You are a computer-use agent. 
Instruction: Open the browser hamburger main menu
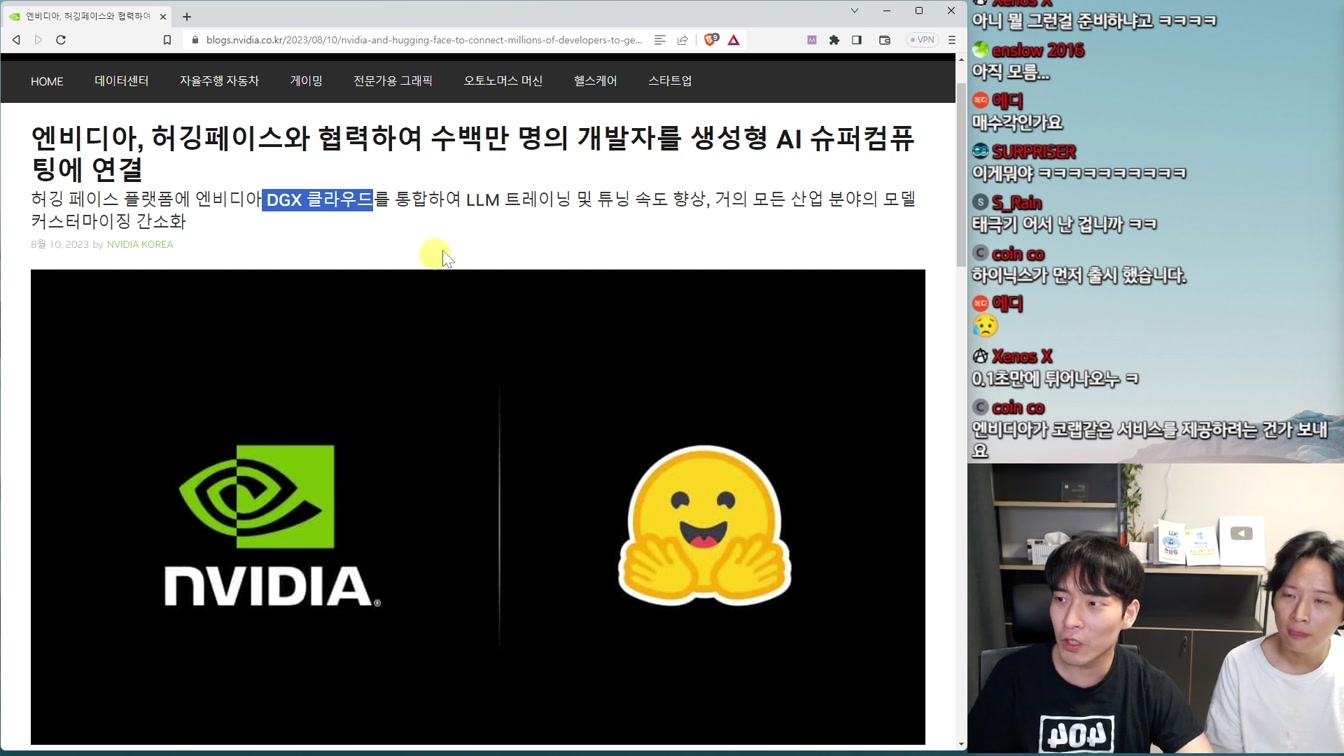coord(952,40)
